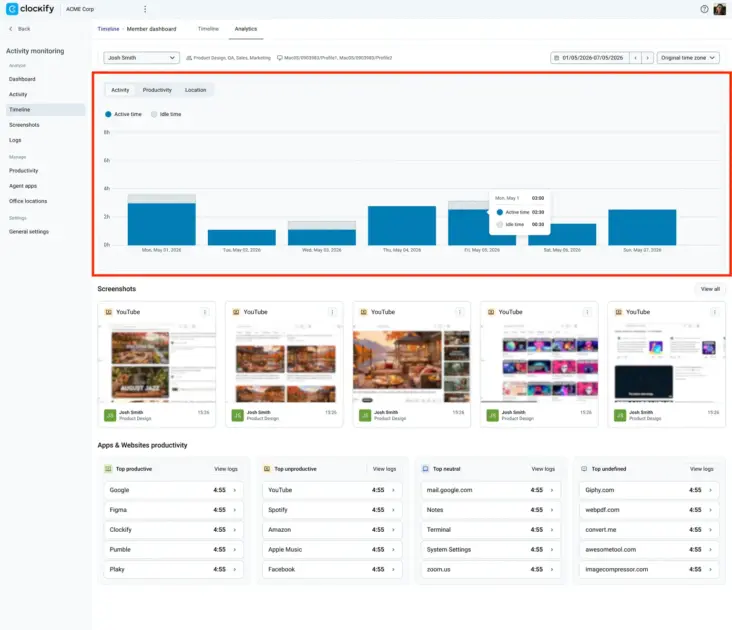Image resolution: width=732 pixels, height=630 pixels.
Task: Open the Josh Smith member dropdown
Action: click(141, 58)
